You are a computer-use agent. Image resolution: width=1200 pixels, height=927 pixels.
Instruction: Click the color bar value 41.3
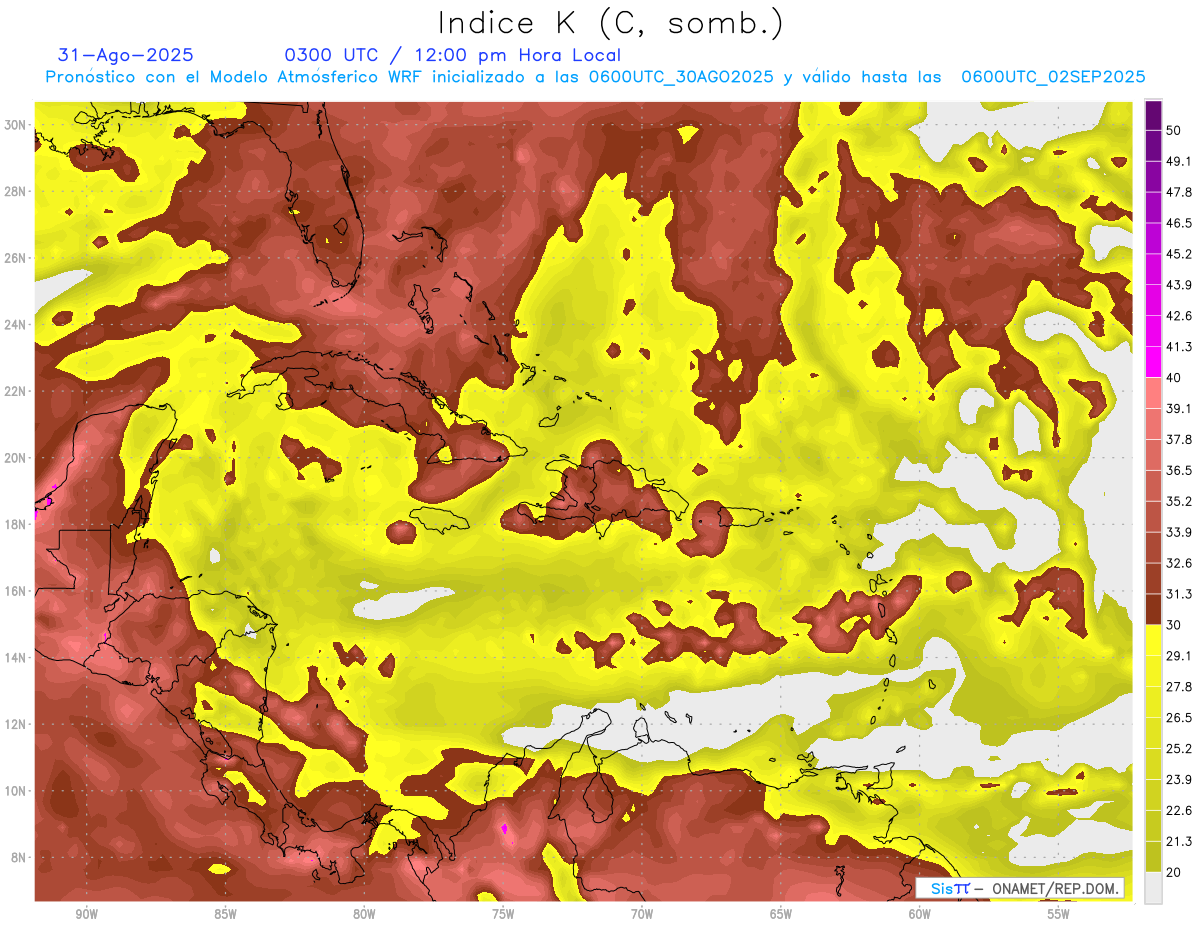tap(1179, 347)
